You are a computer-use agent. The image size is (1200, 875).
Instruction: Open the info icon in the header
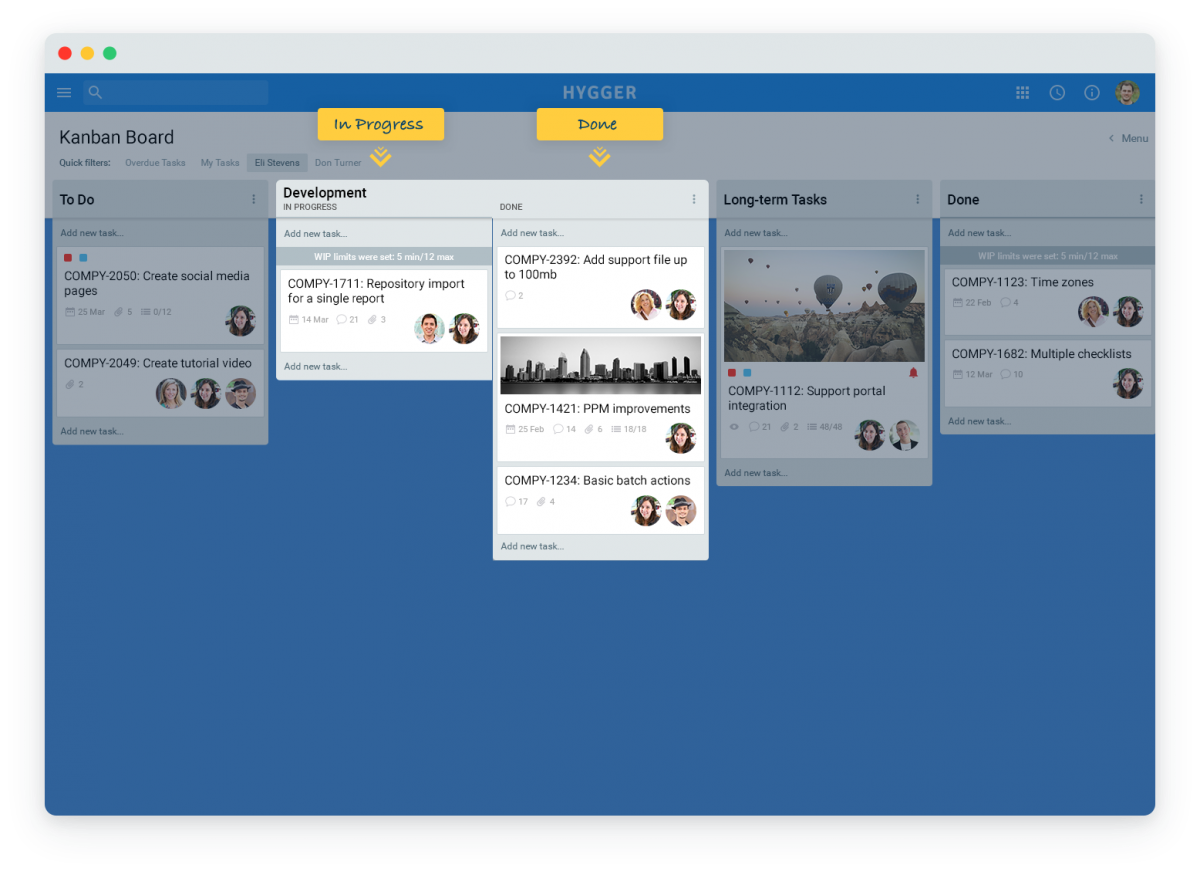coord(1092,93)
